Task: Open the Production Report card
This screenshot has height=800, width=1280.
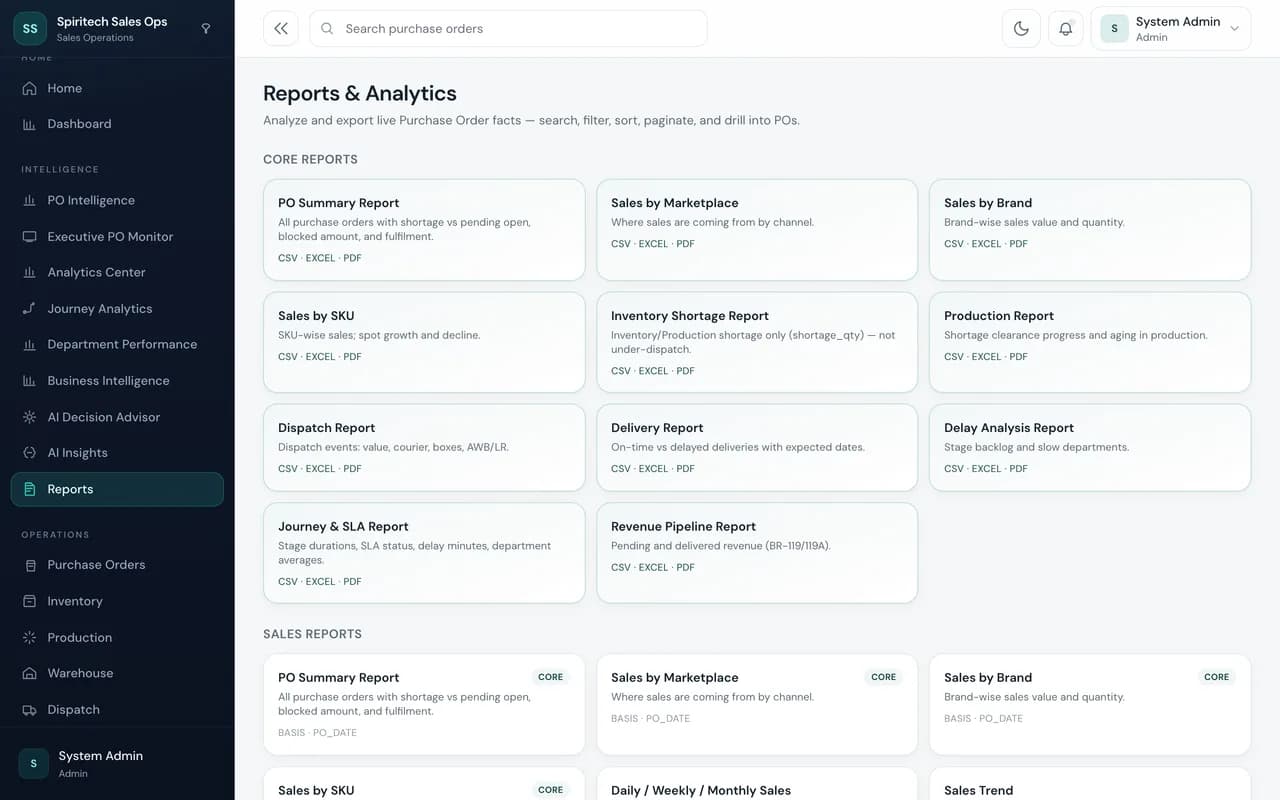Action: tap(1090, 342)
